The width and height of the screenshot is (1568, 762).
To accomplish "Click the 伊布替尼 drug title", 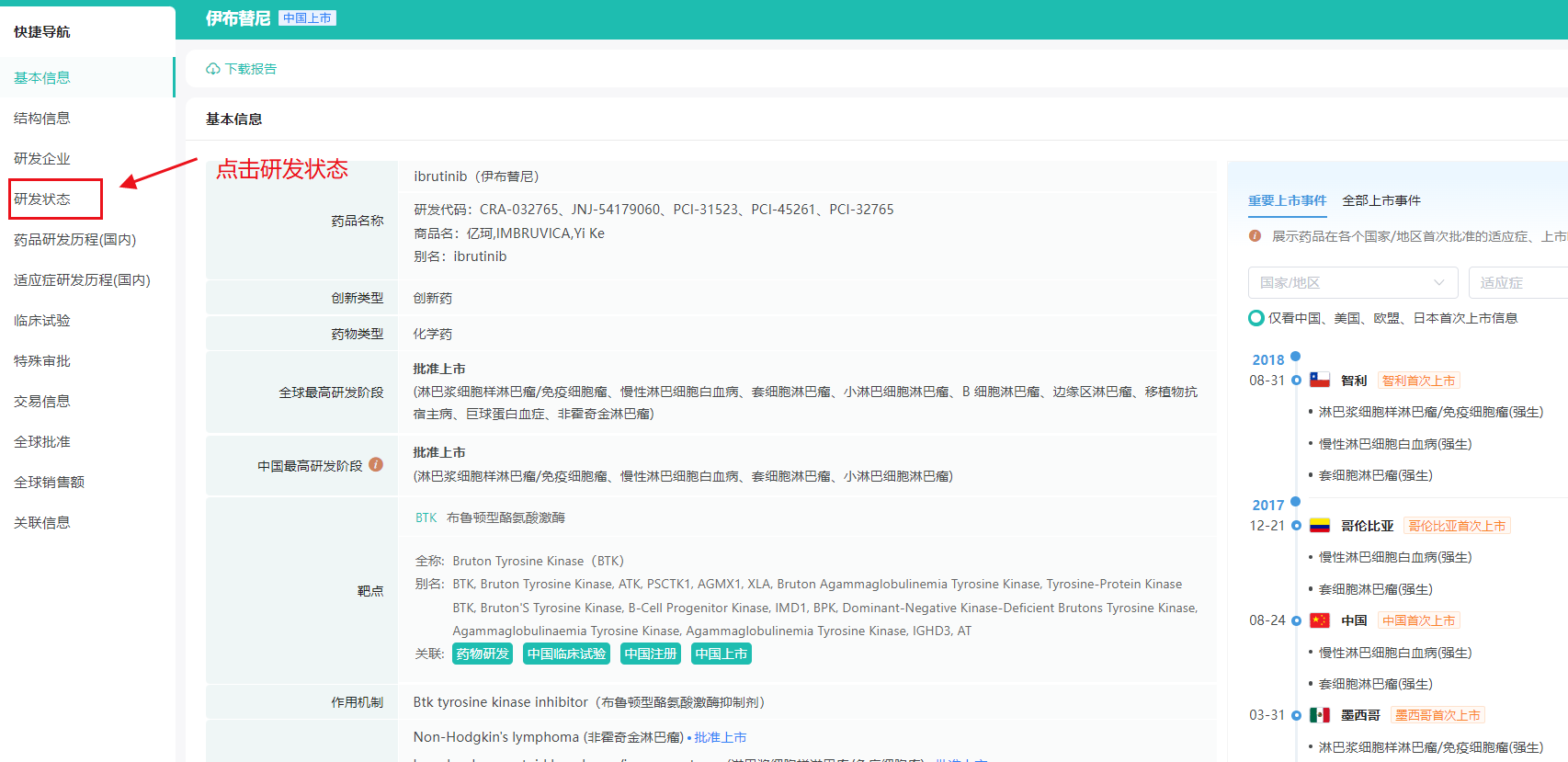I will [x=238, y=18].
